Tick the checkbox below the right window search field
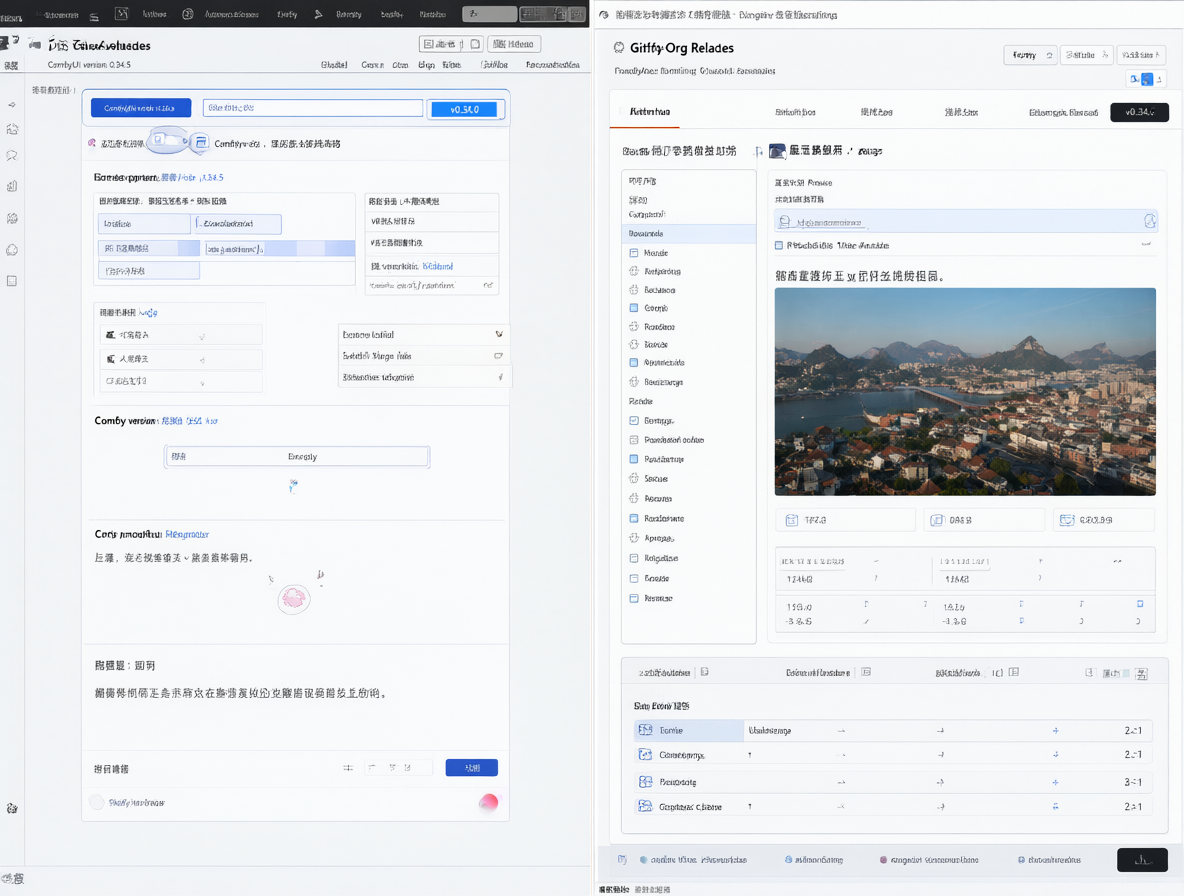The height and width of the screenshot is (896, 1184). coord(779,245)
